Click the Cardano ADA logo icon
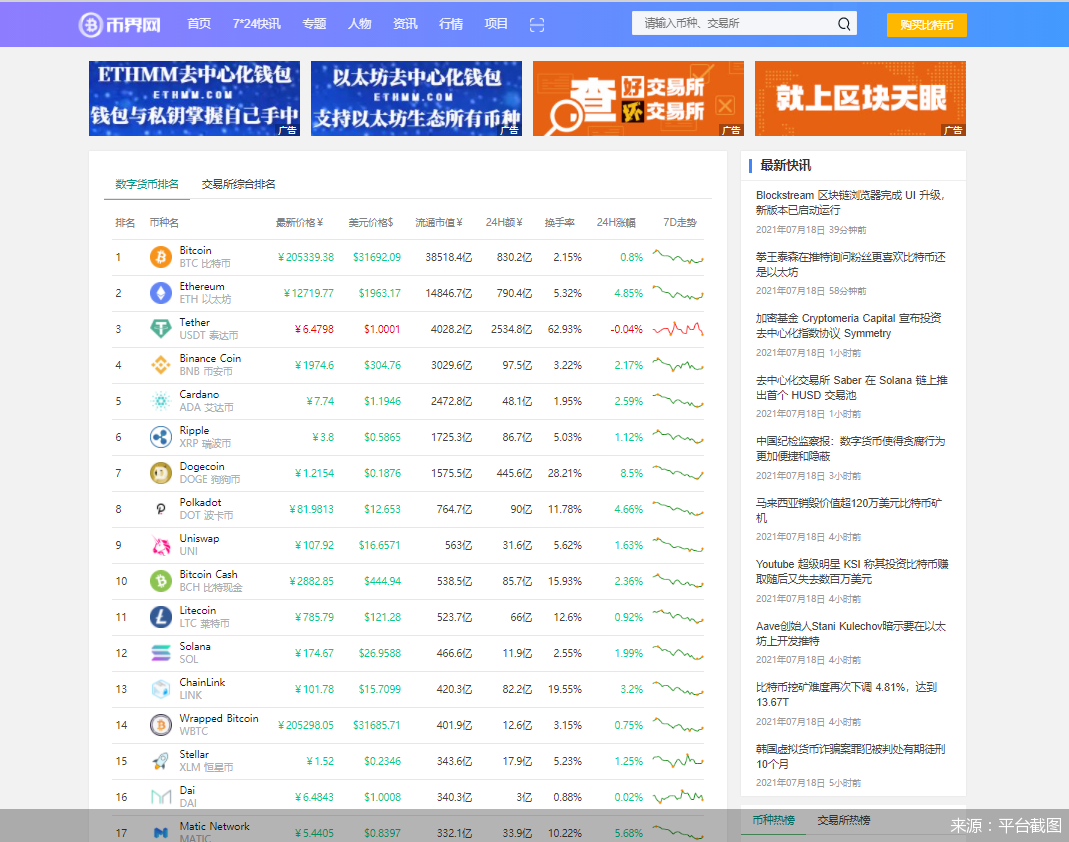Viewport: 1069px width, 842px height. click(x=160, y=400)
